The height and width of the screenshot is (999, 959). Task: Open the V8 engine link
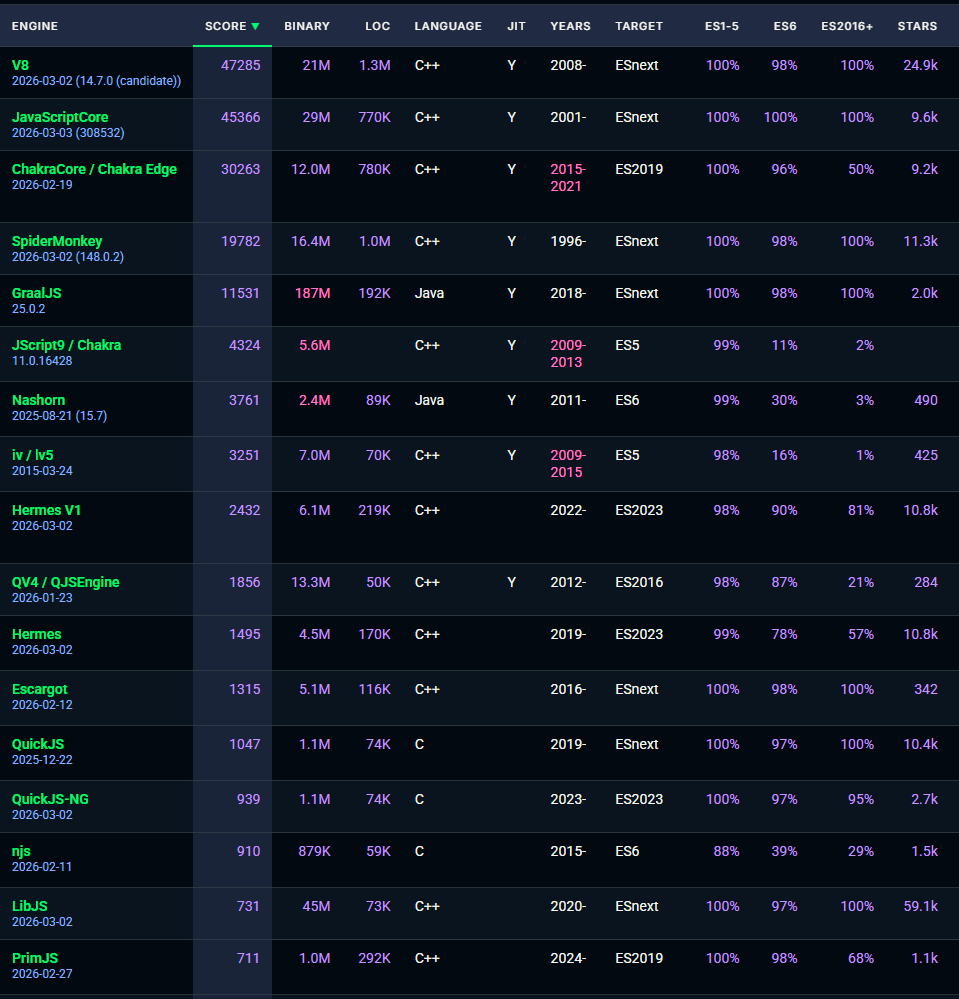click(20, 65)
